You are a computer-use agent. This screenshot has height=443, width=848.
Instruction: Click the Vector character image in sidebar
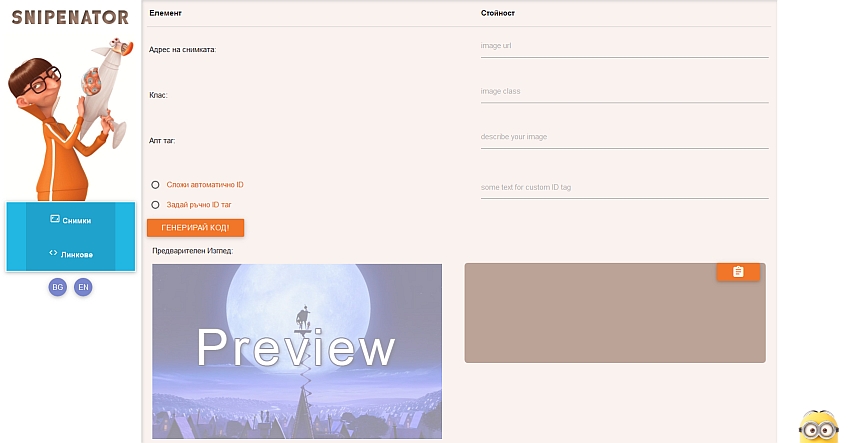(70, 119)
